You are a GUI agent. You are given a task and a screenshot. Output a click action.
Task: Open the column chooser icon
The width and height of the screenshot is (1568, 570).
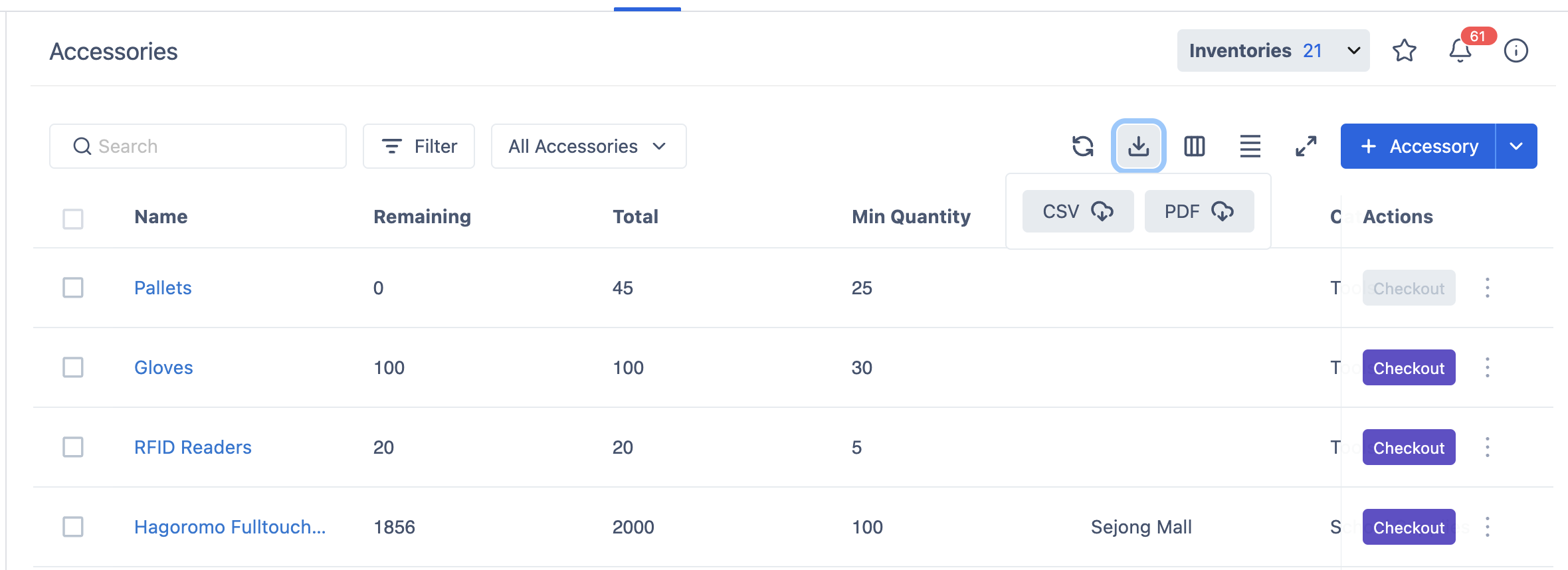coord(1194,146)
